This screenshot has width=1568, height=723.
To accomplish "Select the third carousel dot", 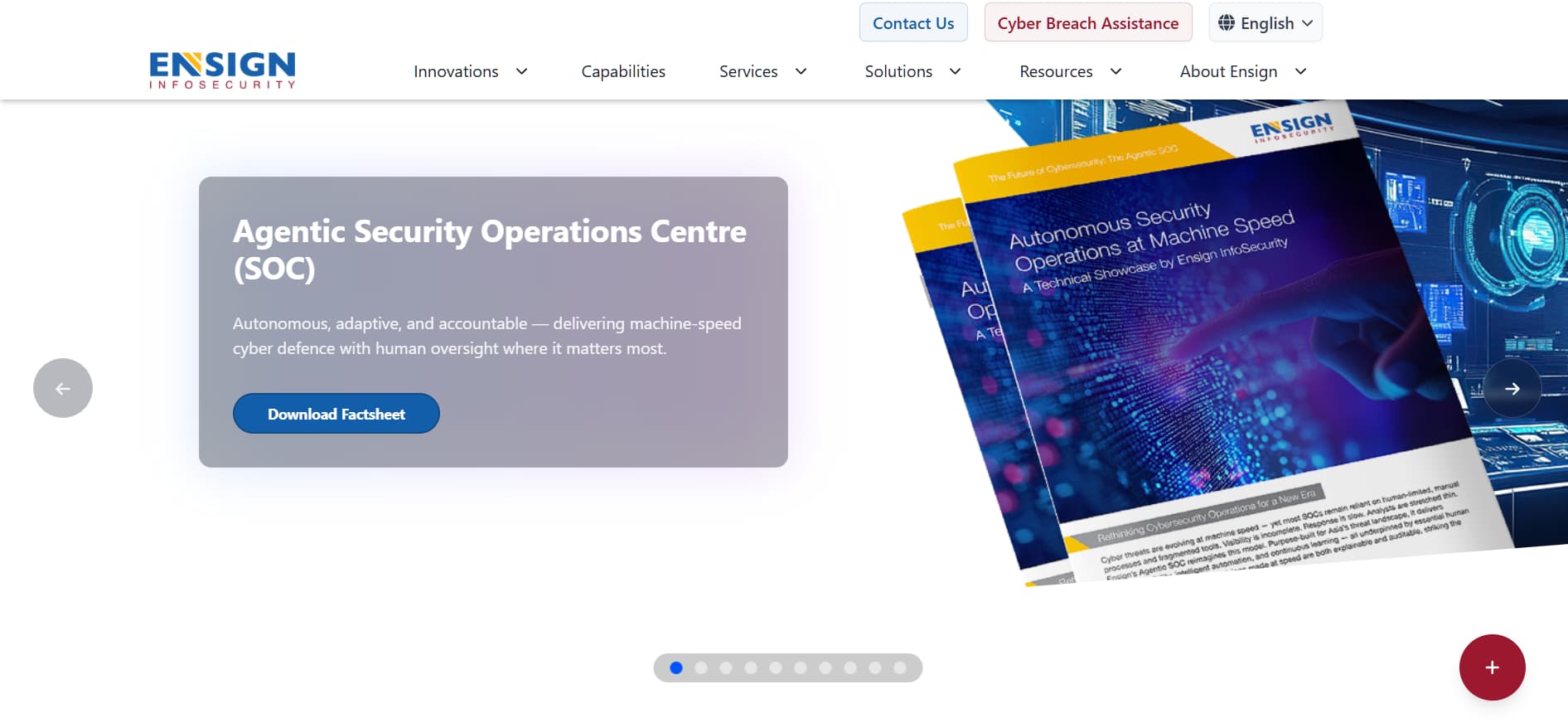I will click(x=726, y=667).
